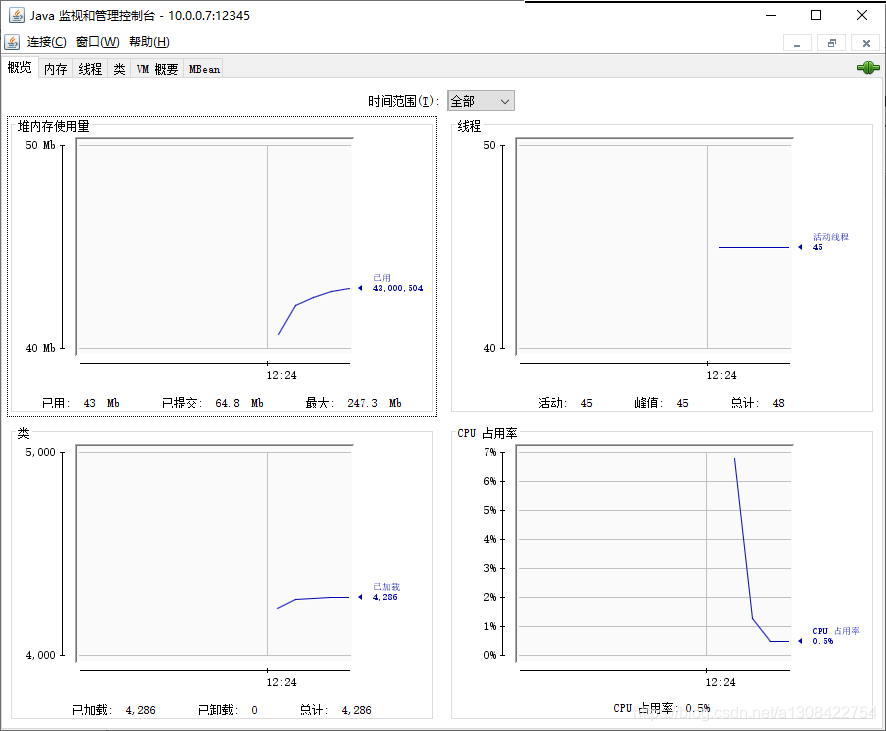Select the 概览 tab
The width and height of the screenshot is (886, 731).
[20, 67]
